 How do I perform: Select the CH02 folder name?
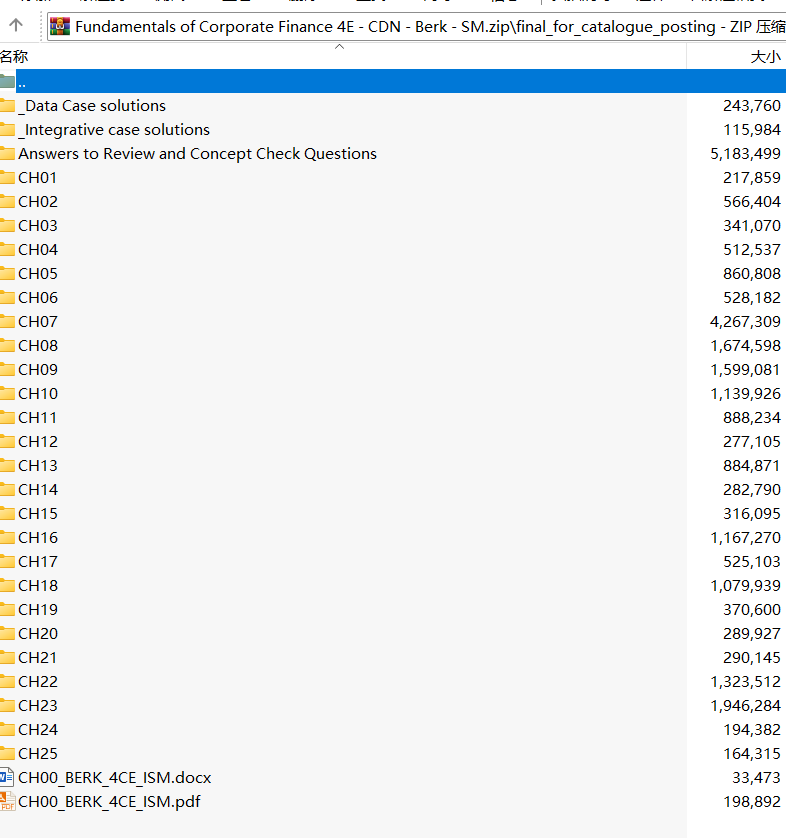38,201
